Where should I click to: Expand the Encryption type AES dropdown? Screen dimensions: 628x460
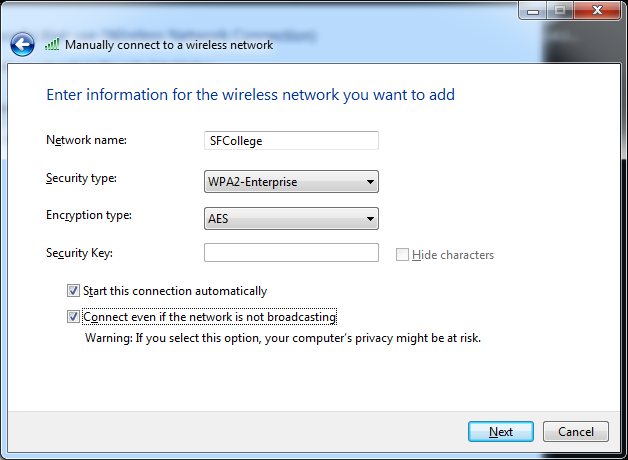pos(291,219)
